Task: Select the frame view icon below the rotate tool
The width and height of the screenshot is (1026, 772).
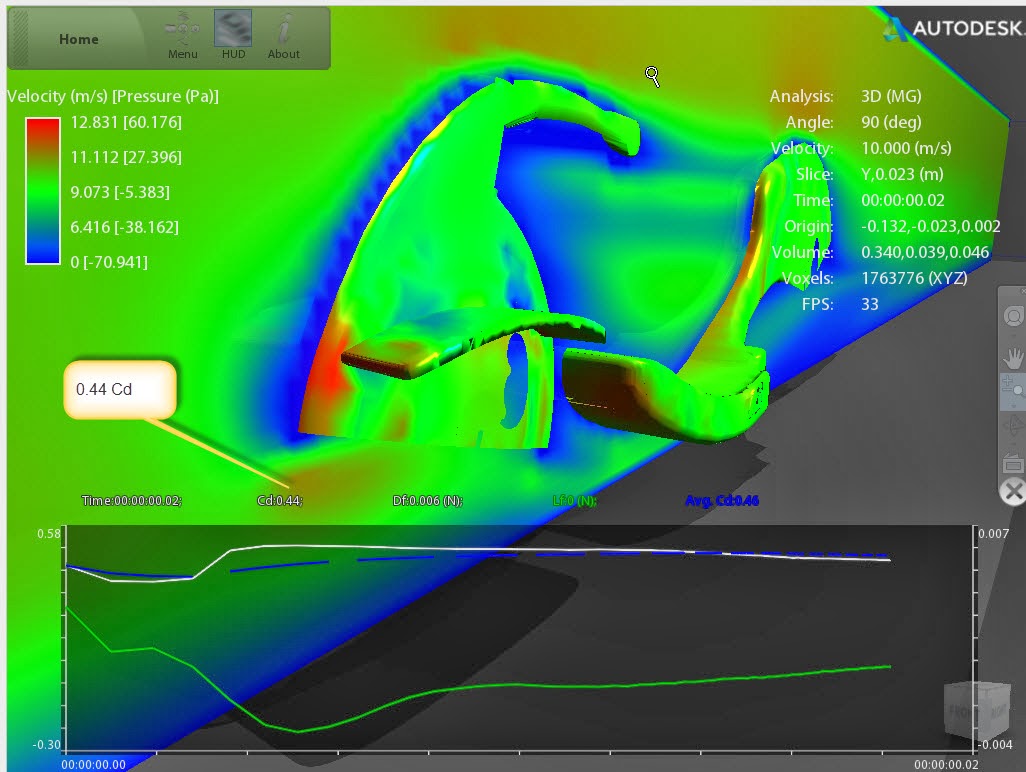Action: (1012, 462)
